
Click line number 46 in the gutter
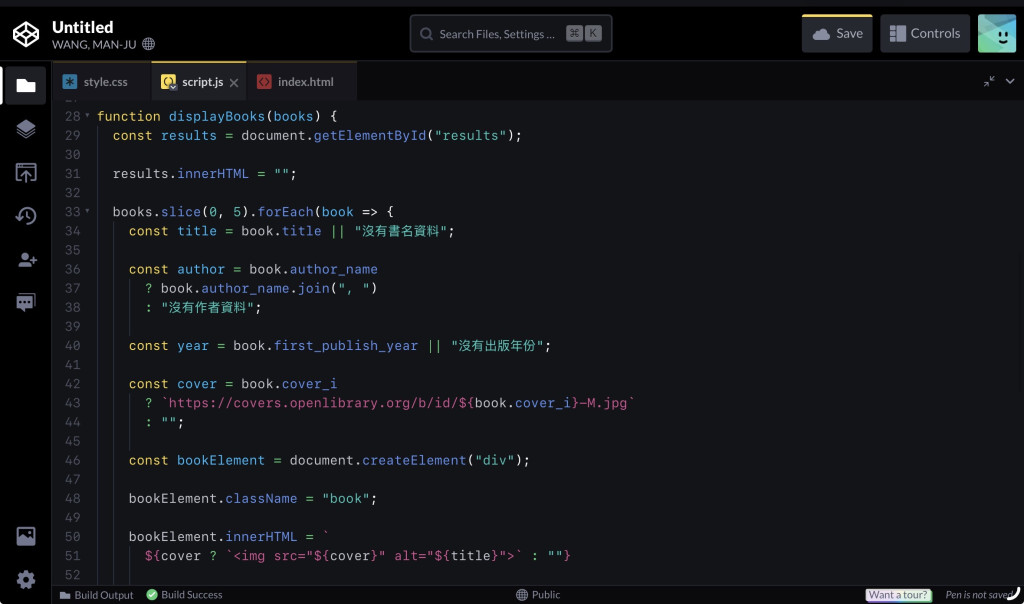point(72,460)
